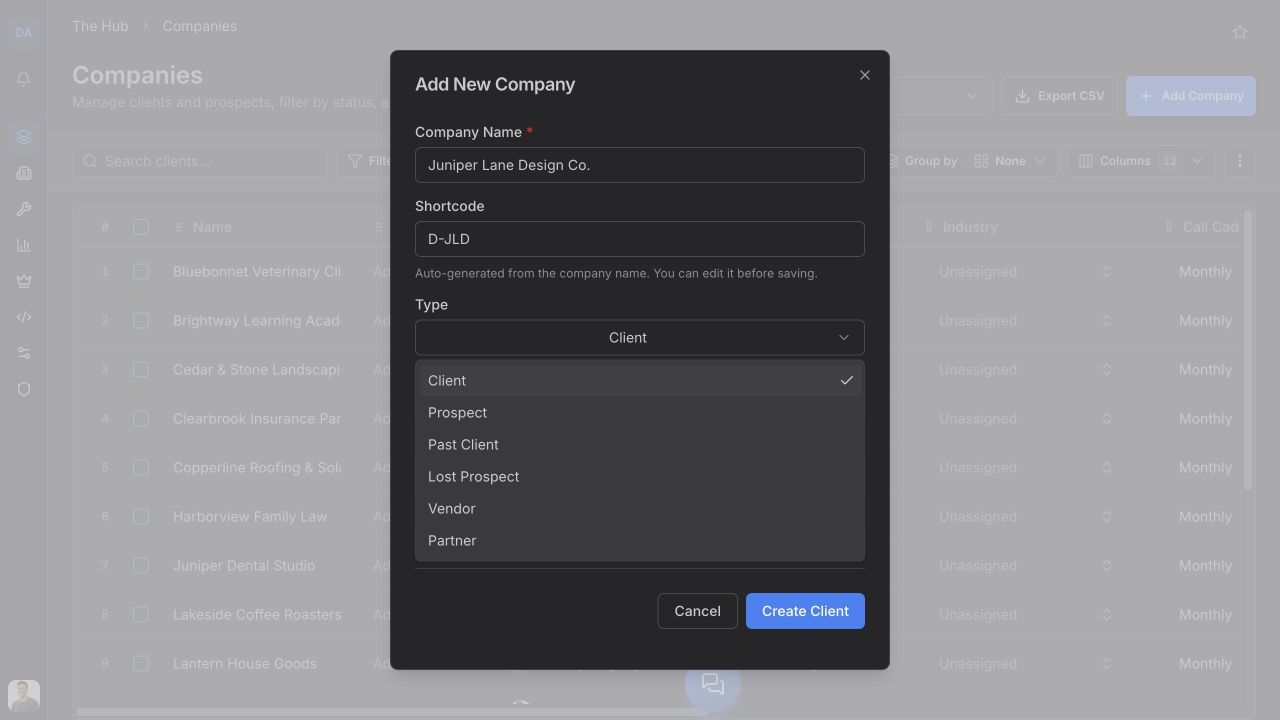Collapse the Type dropdown showing Client

(x=640, y=338)
